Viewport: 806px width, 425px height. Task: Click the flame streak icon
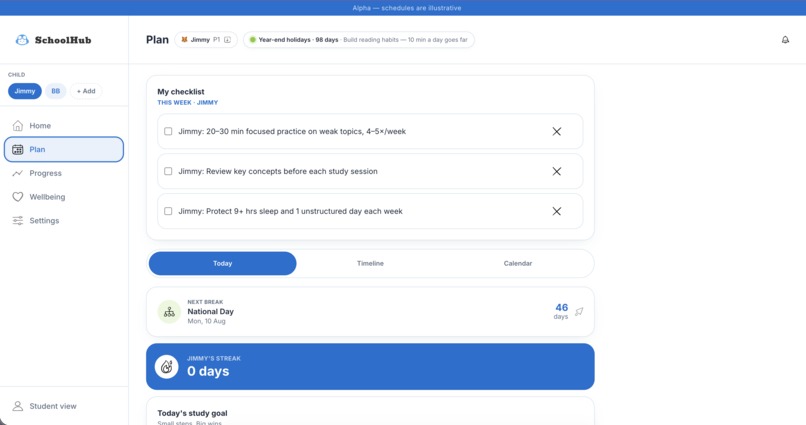[x=167, y=366]
